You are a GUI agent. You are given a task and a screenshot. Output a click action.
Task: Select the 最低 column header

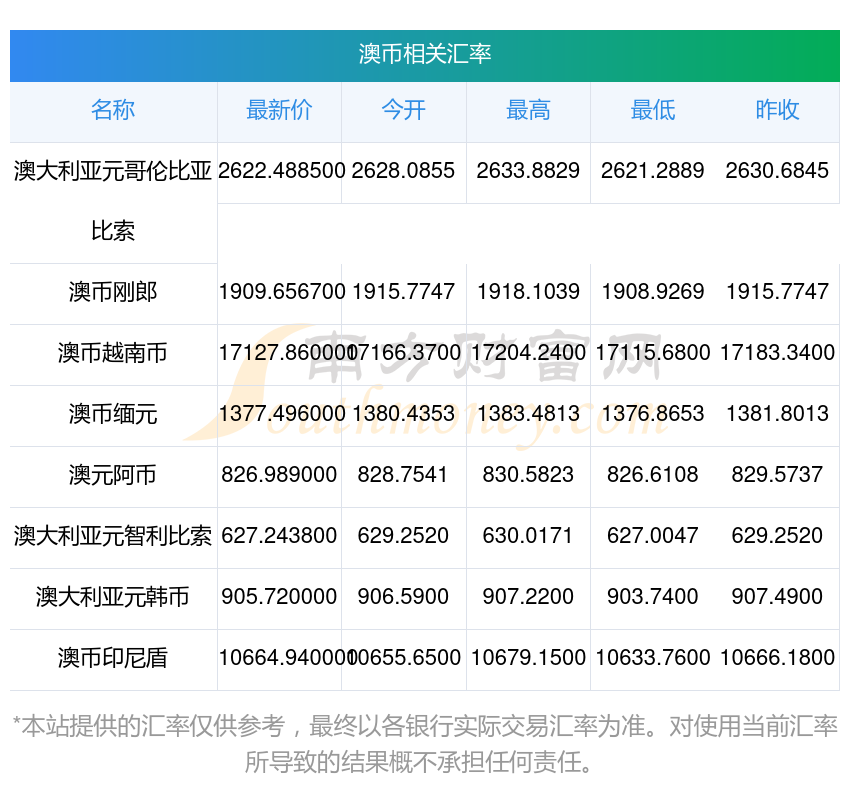coord(653,109)
